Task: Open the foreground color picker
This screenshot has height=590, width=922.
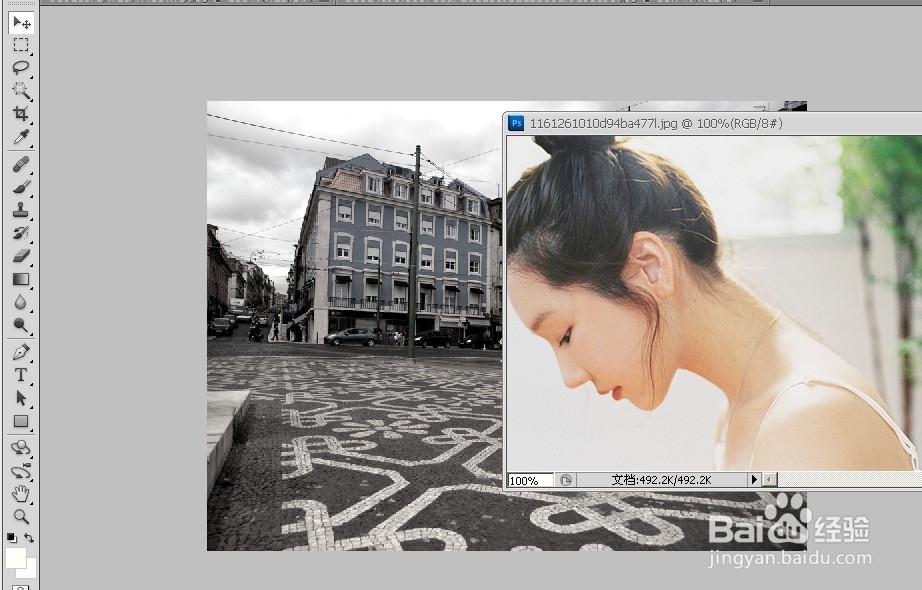Action: [16, 557]
